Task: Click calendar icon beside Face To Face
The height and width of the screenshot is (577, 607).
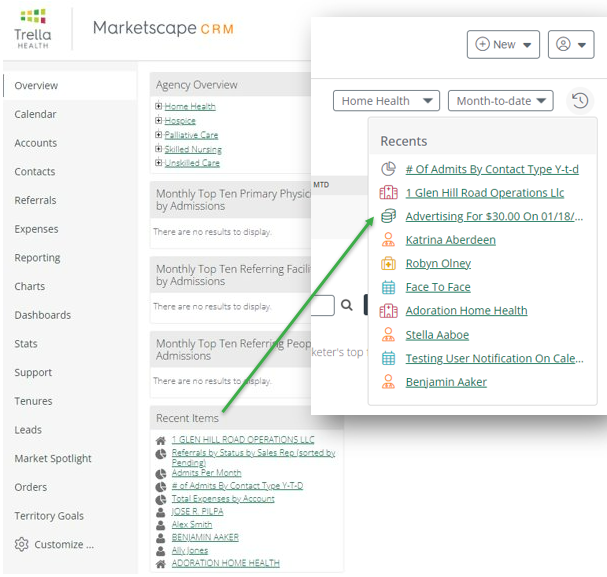Action: tap(388, 287)
